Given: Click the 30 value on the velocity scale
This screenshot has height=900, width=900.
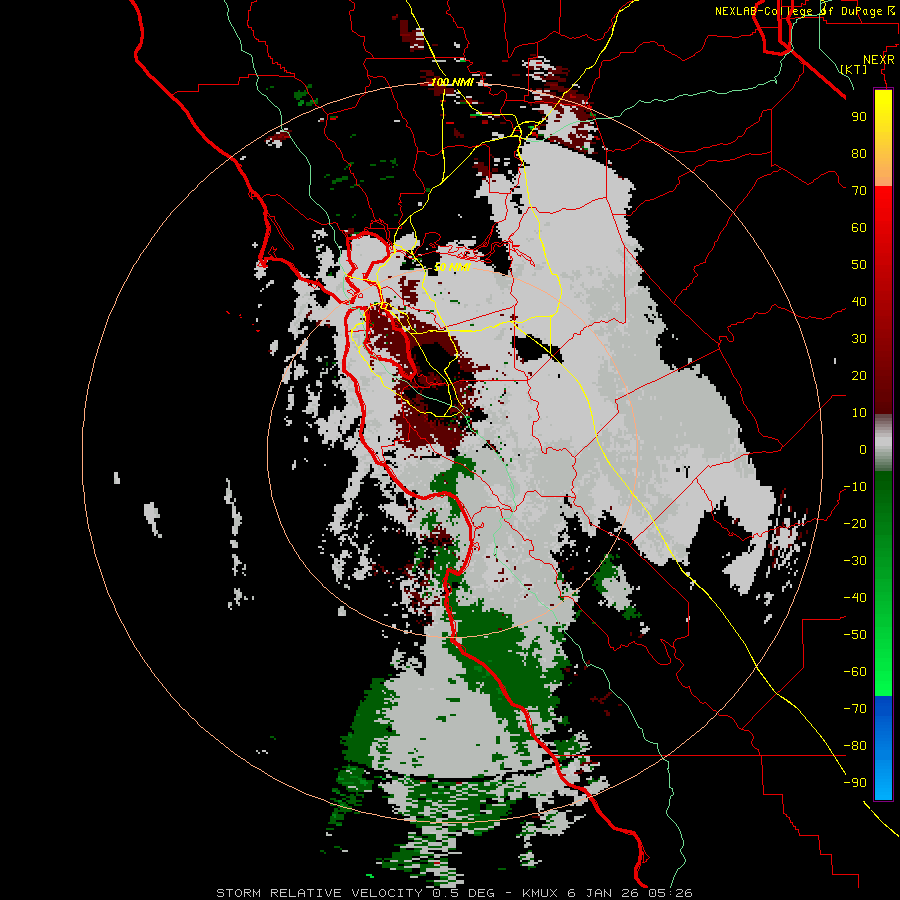Looking at the screenshot, I should point(859,339).
